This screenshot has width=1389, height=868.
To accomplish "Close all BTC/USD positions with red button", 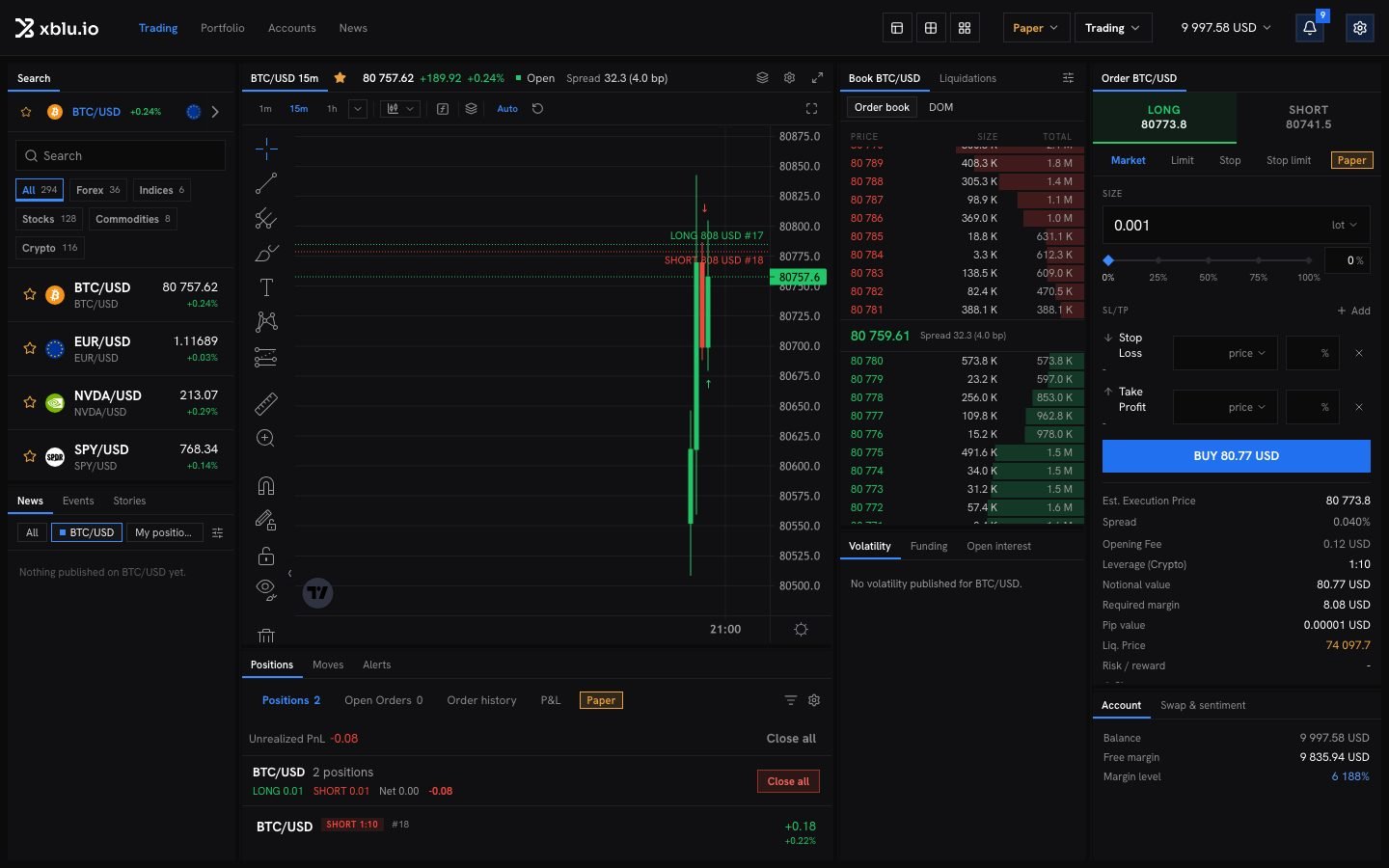I will tap(788, 781).
